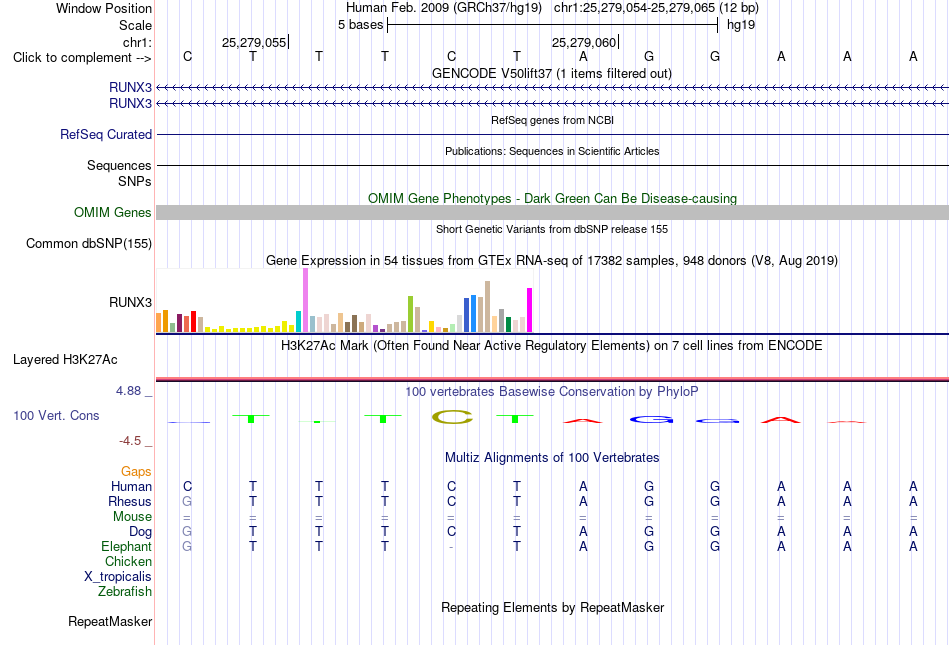Click the Human alignment row label

tap(131, 486)
